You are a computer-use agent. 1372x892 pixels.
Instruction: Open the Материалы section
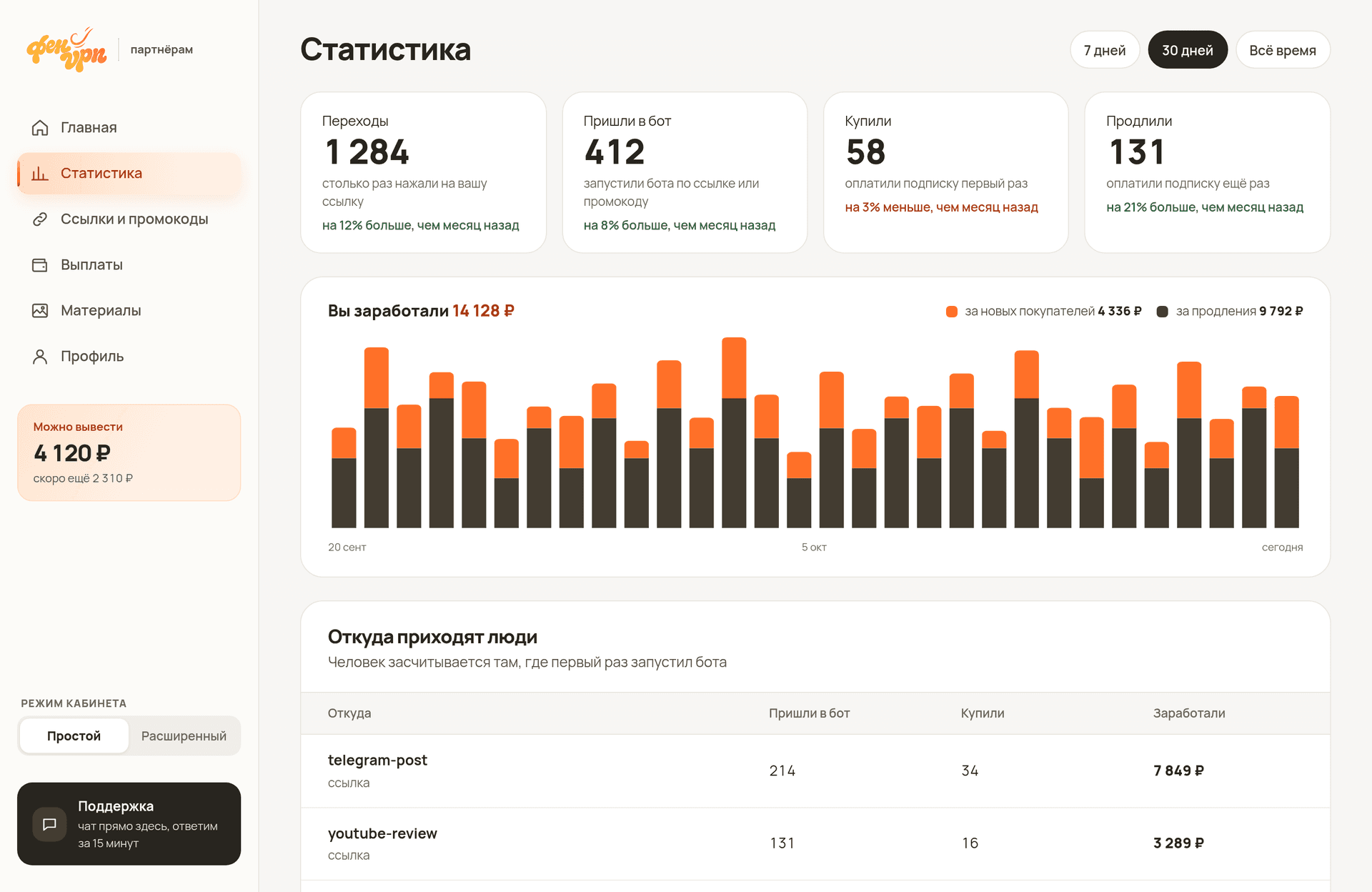pyautogui.click(x=129, y=311)
